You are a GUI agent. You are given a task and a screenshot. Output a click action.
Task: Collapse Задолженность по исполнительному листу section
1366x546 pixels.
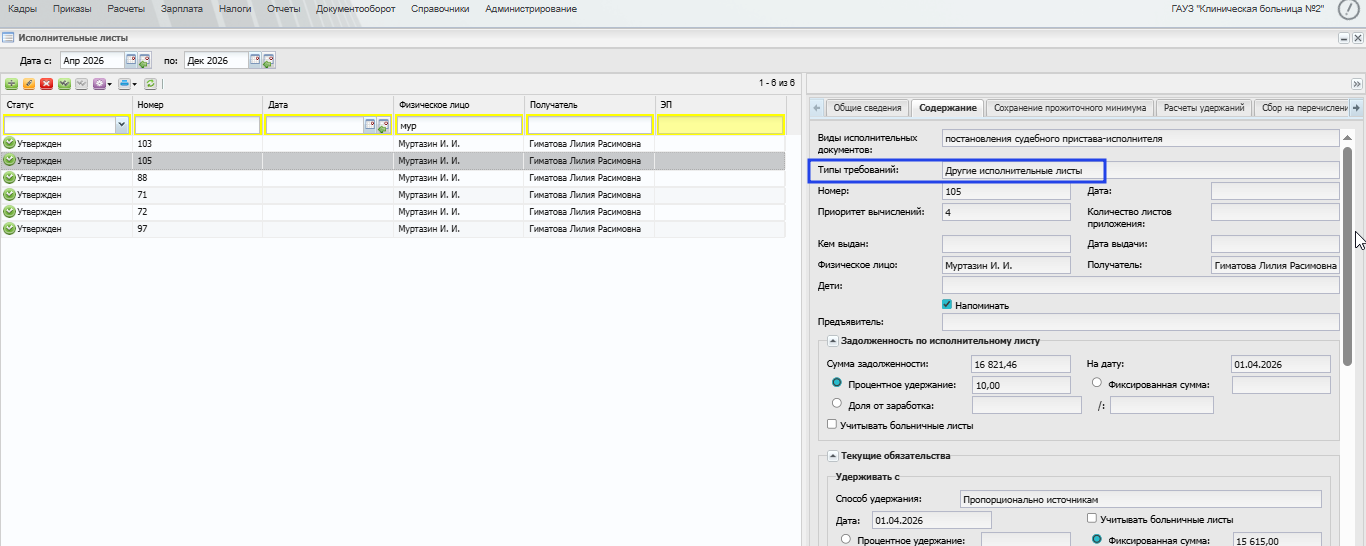[x=832, y=341]
